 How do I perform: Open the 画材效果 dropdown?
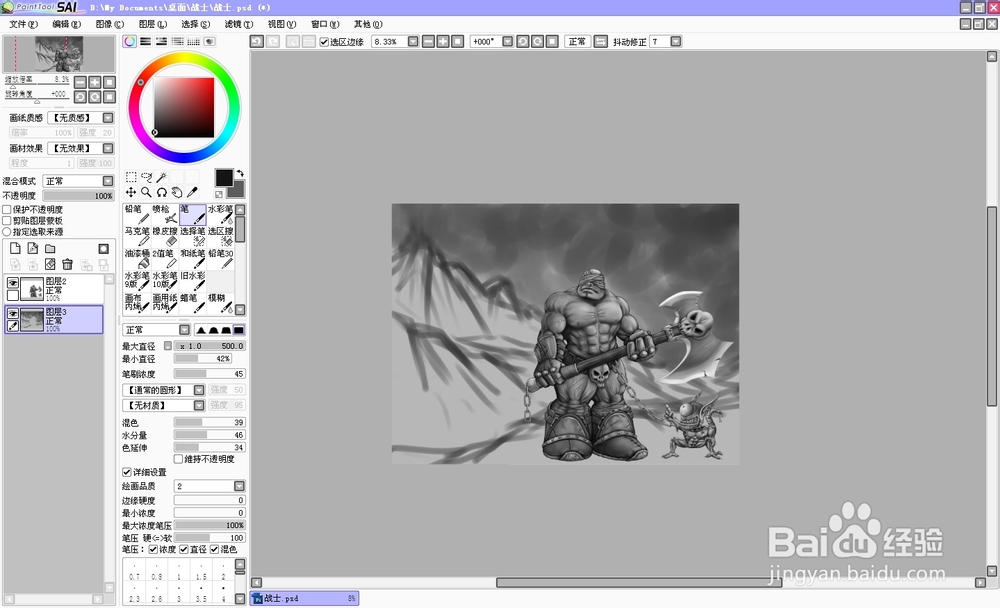point(108,148)
